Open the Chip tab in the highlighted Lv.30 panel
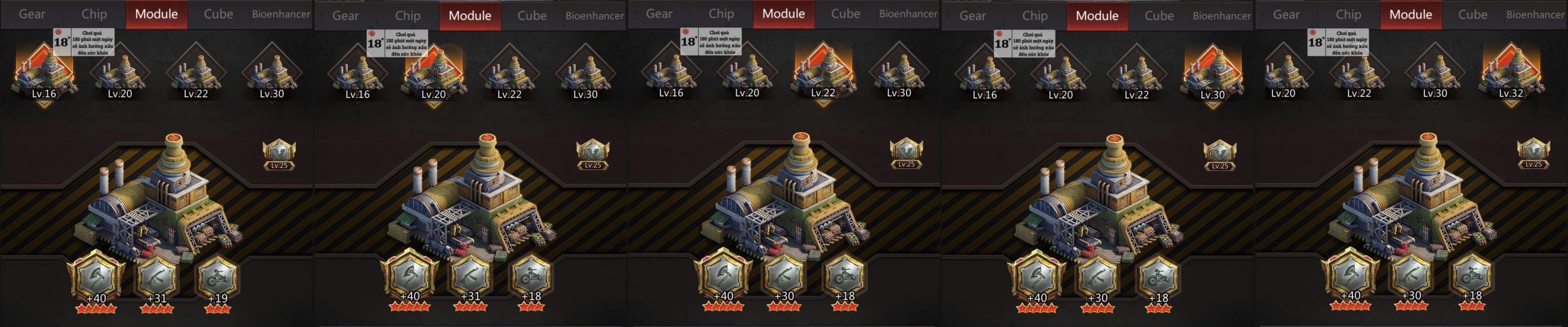The height and width of the screenshot is (327, 1568). coord(1035,16)
